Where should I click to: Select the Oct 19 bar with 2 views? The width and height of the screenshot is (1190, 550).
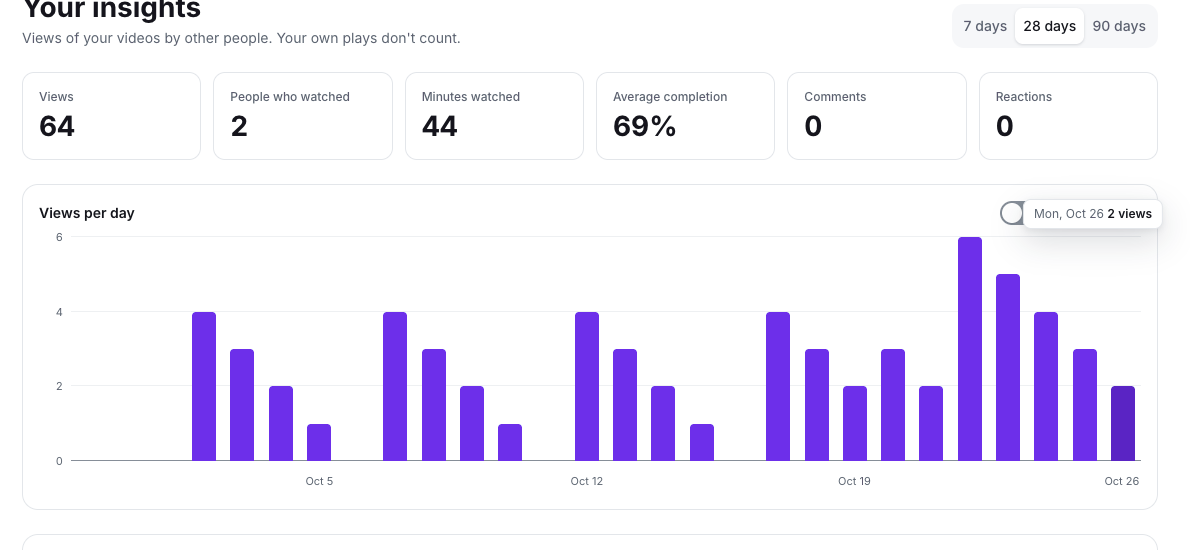855,423
